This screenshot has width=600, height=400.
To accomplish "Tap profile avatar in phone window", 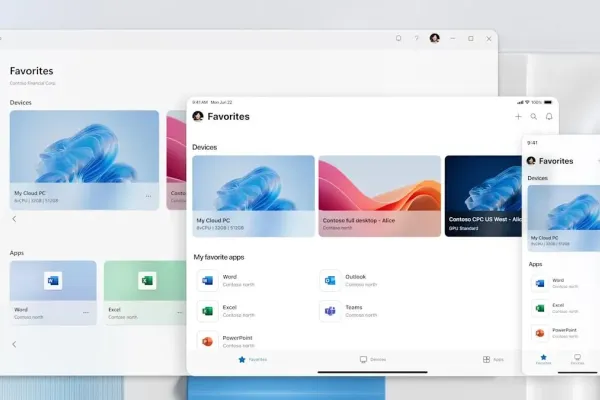I will (531, 161).
